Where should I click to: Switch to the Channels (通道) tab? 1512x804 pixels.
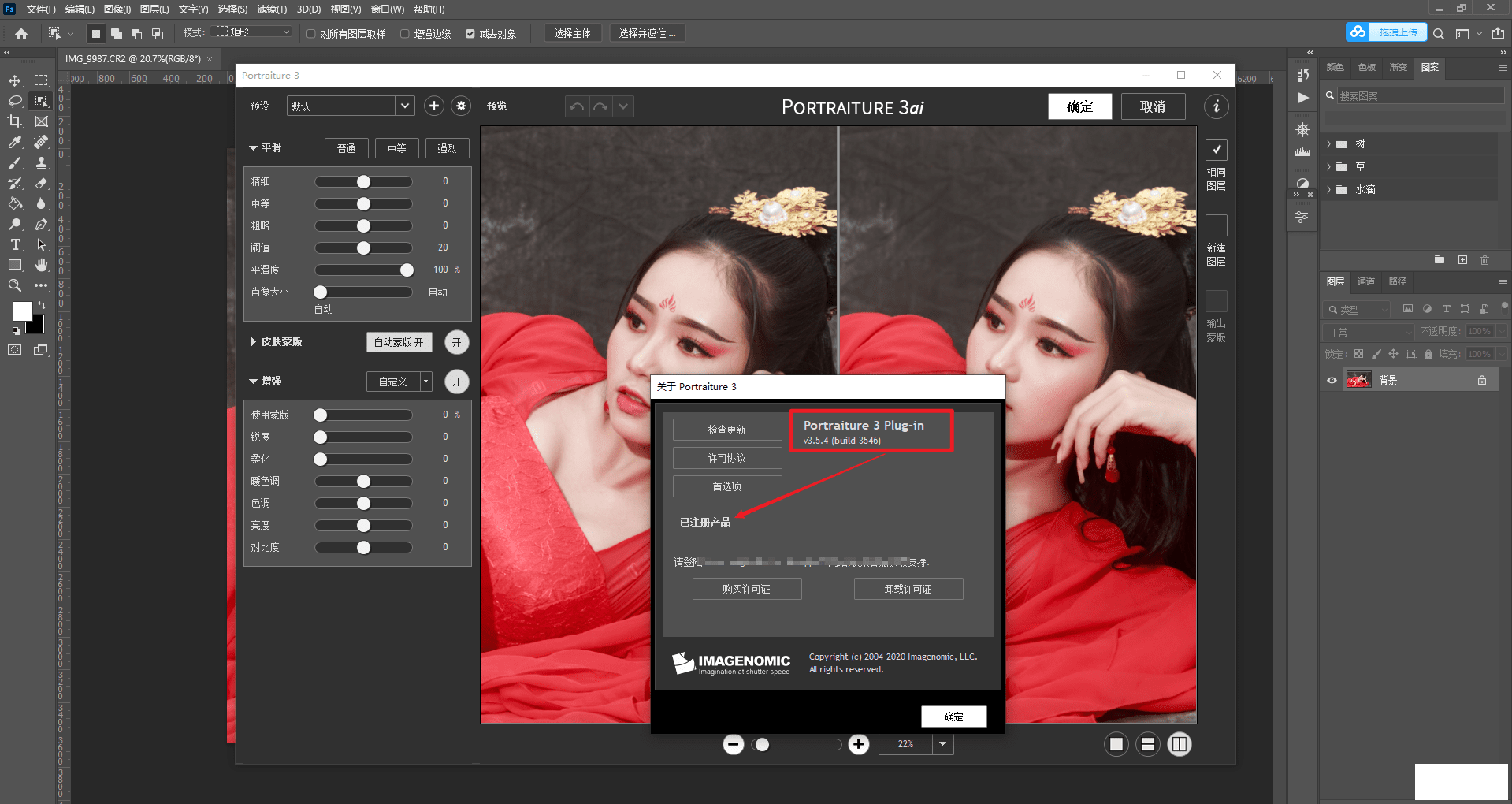(x=1365, y=281)
